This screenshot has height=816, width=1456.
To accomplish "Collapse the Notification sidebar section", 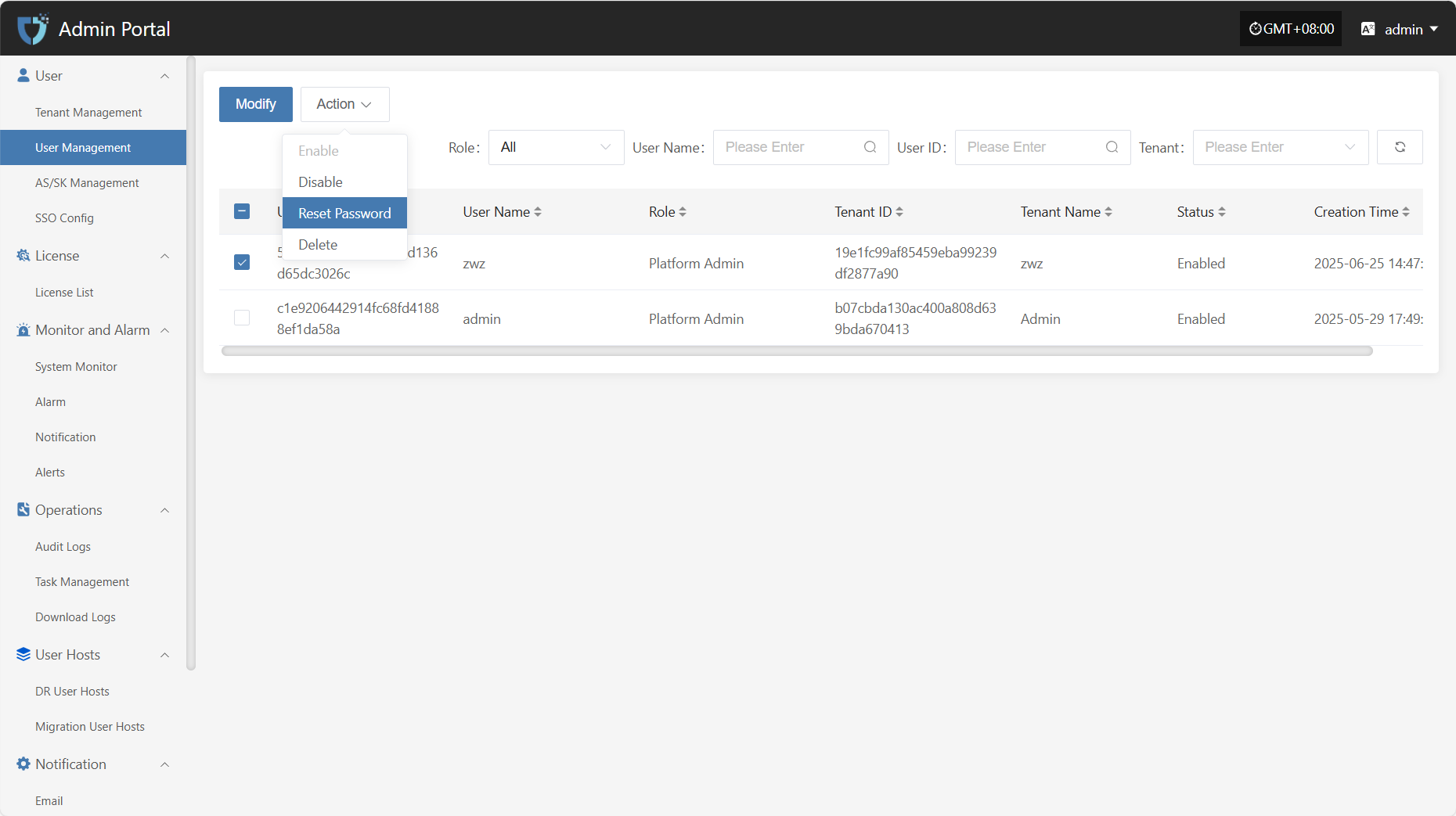I will (x=164, y=764).
